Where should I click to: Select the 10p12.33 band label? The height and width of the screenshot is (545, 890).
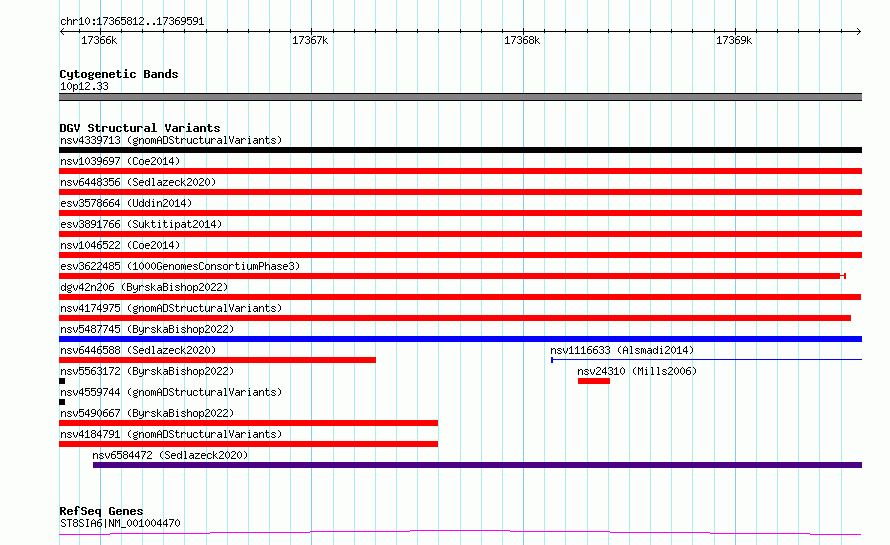click(84, 86)
